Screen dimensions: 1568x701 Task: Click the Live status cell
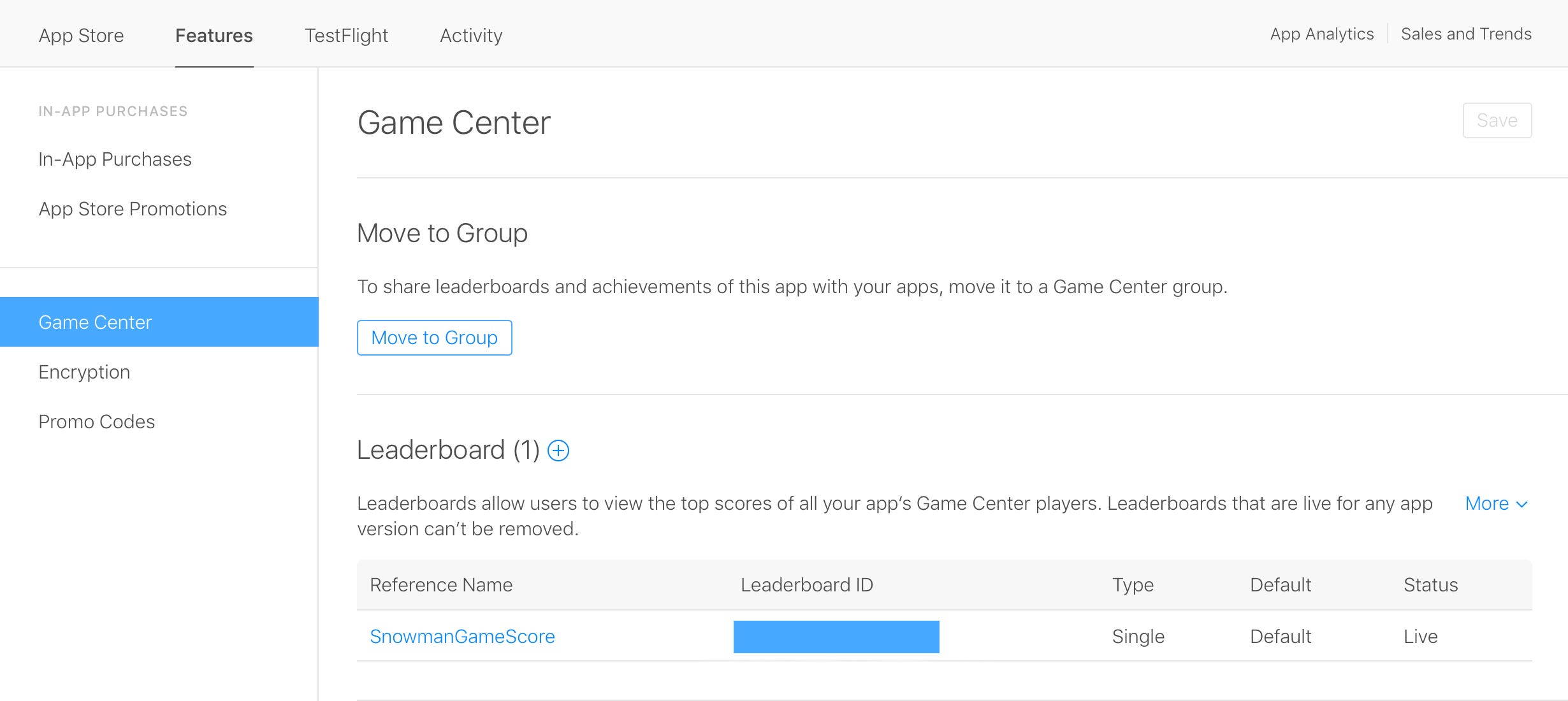coord(1420,637)
